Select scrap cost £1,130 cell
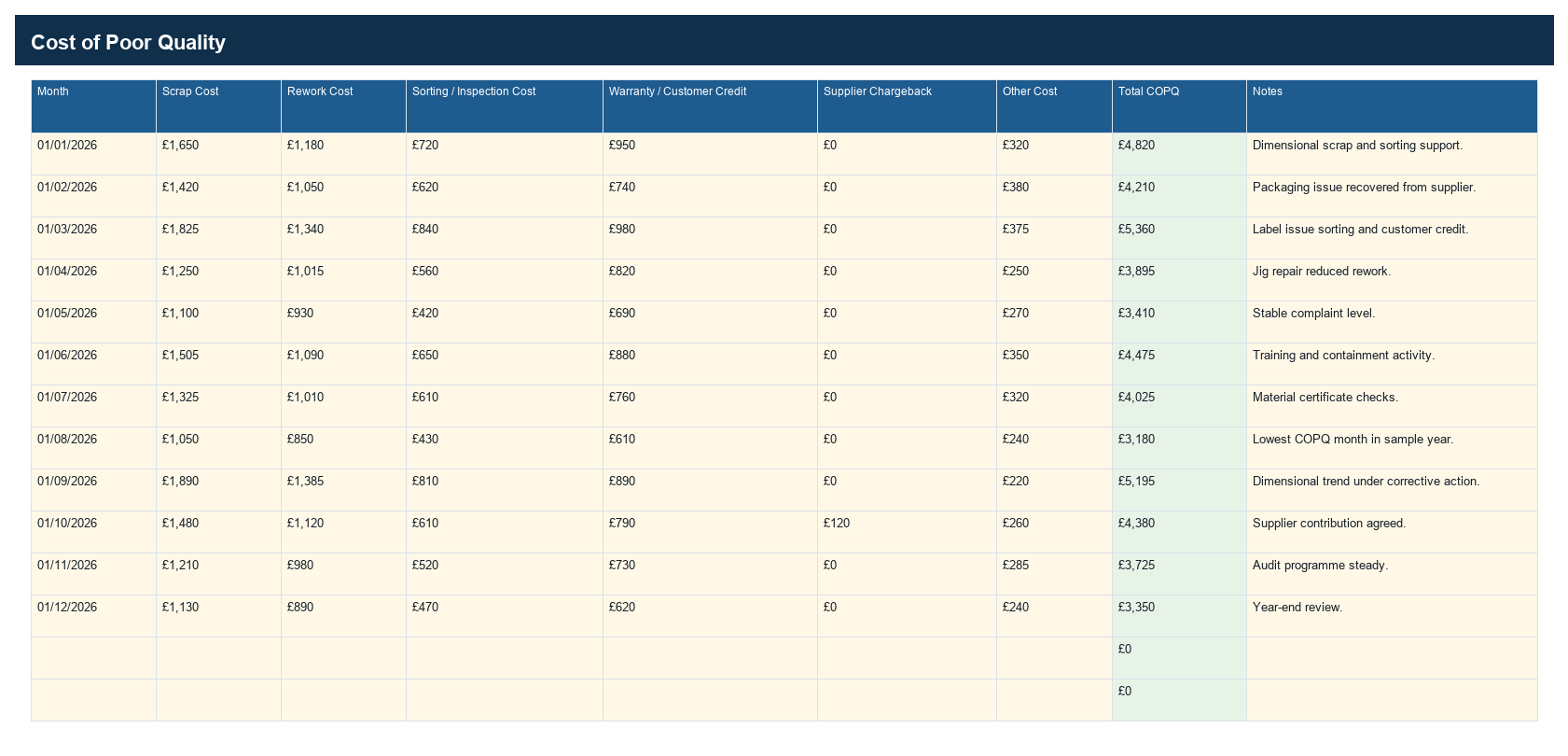Viewport: 1568px width, 756px height. click(x=218, y=616)
